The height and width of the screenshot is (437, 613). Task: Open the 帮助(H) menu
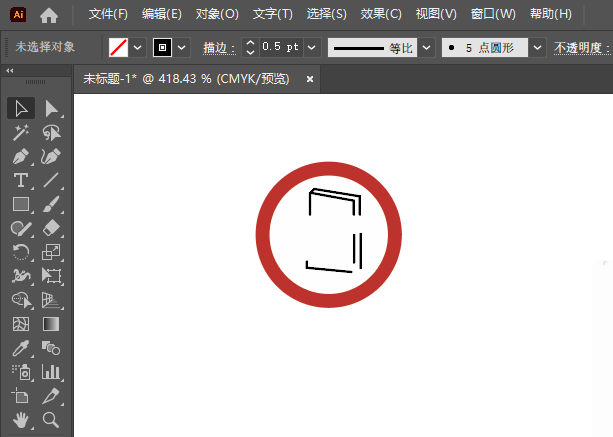tap(550, 14)
